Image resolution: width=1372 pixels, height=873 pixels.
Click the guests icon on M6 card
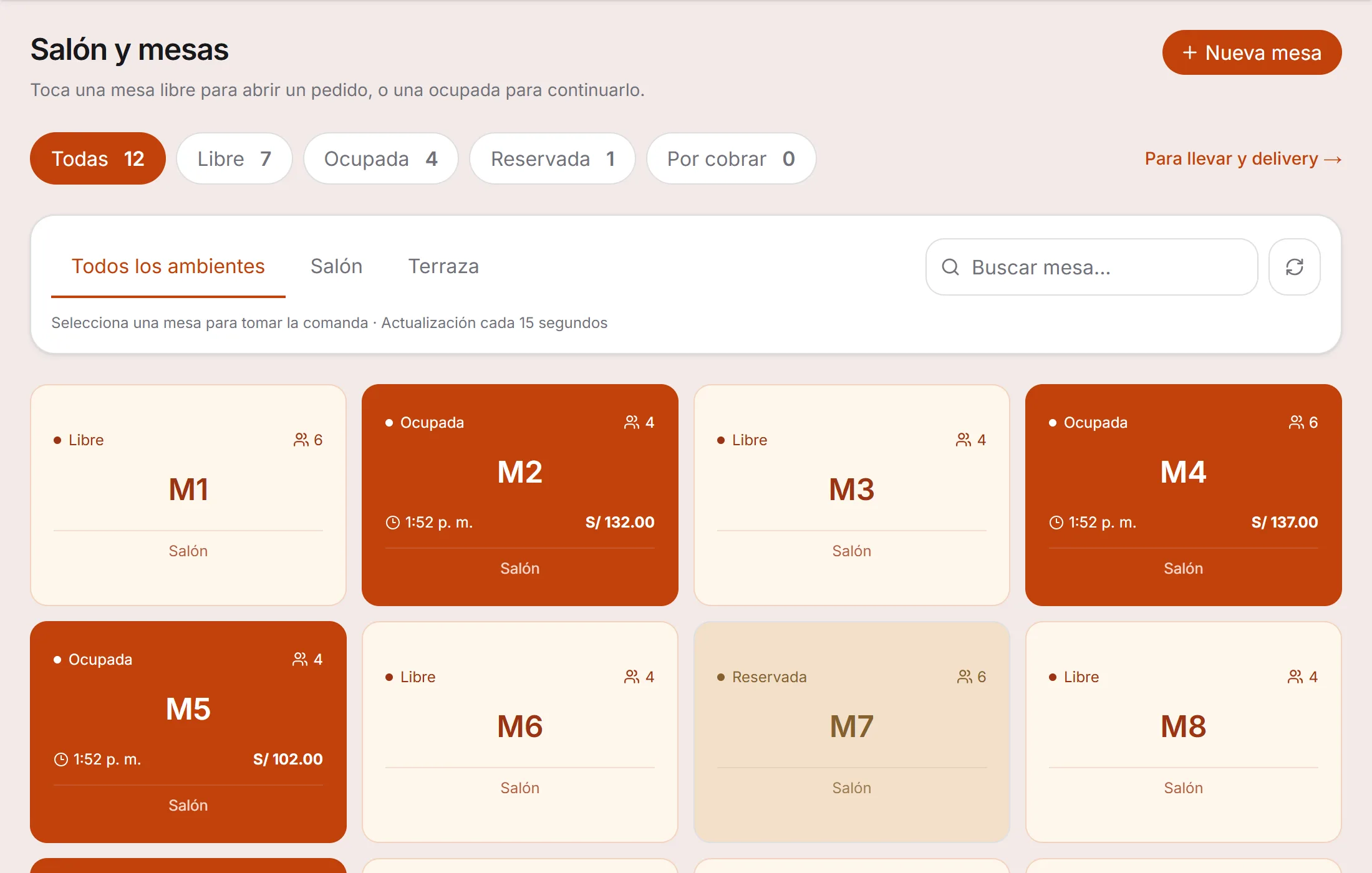[632, 677]
